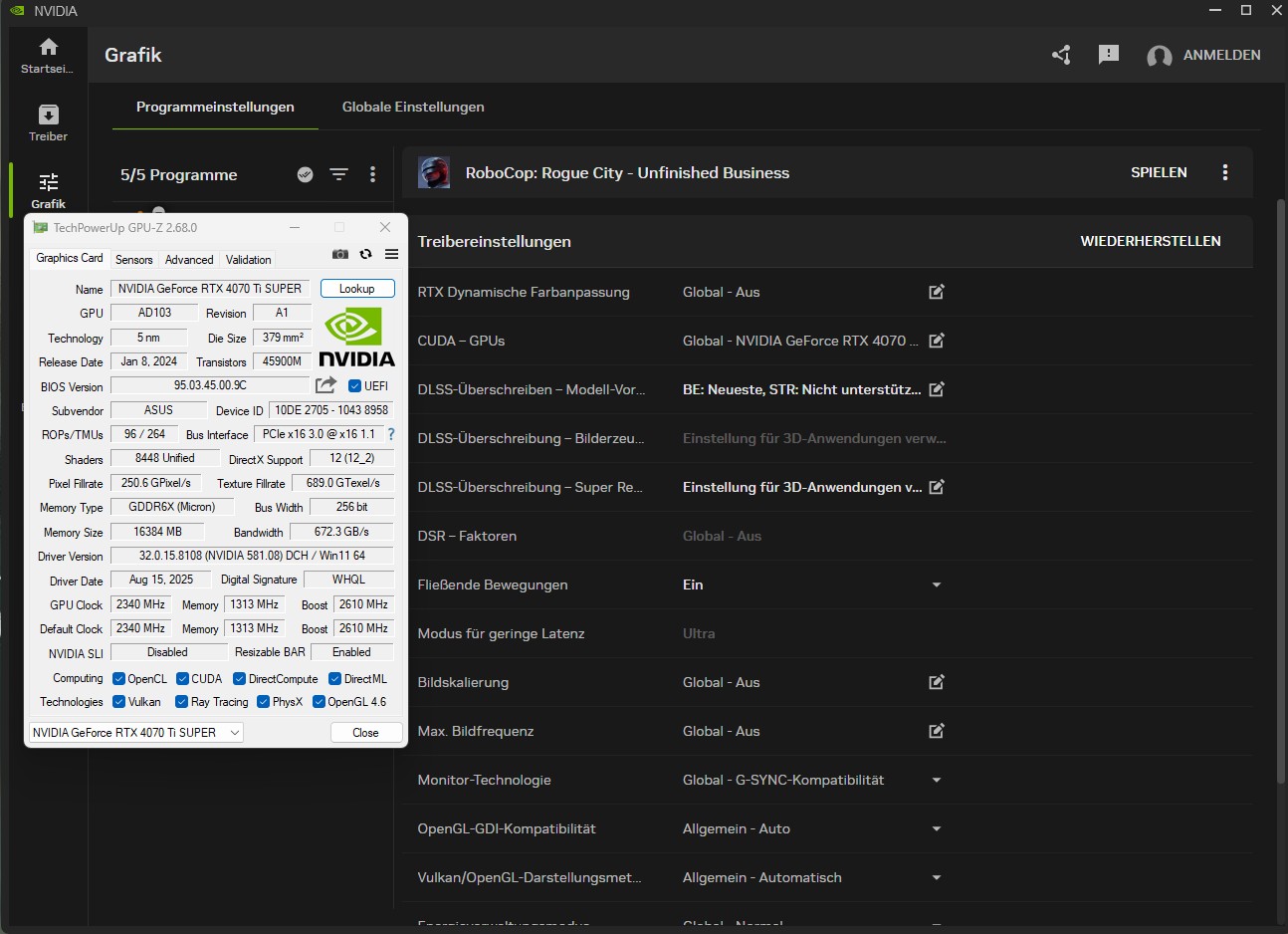Expand the OpenGL-GDI-Kompatibilität dropdown

(937, 828)
